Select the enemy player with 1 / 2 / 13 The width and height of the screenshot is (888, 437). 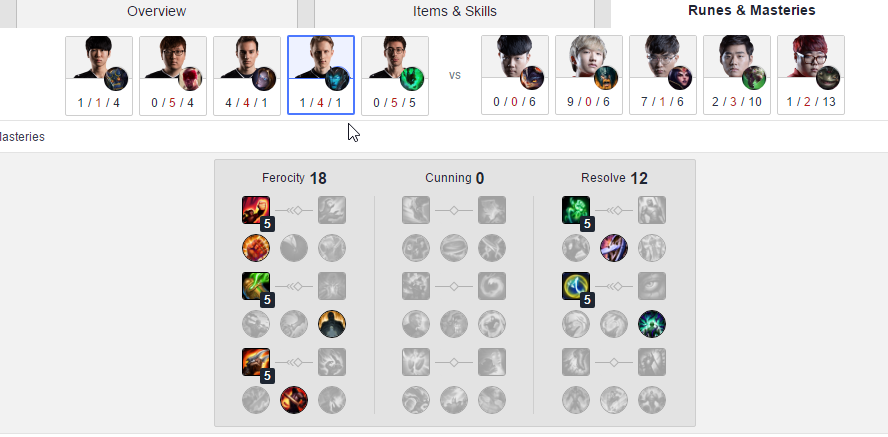click(x=811, y=75)
